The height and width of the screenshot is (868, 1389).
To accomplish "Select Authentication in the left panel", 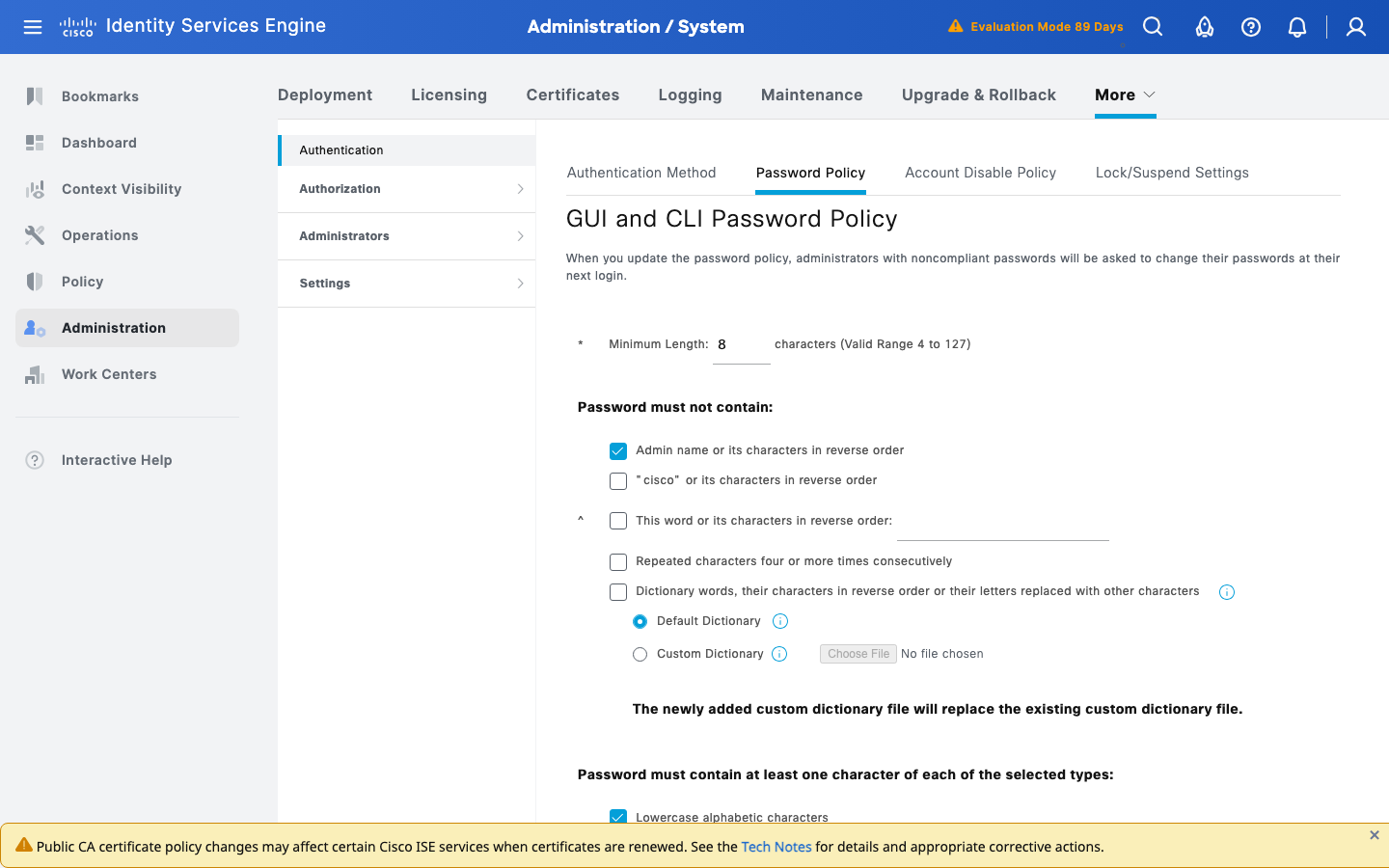I will (406, 150).
